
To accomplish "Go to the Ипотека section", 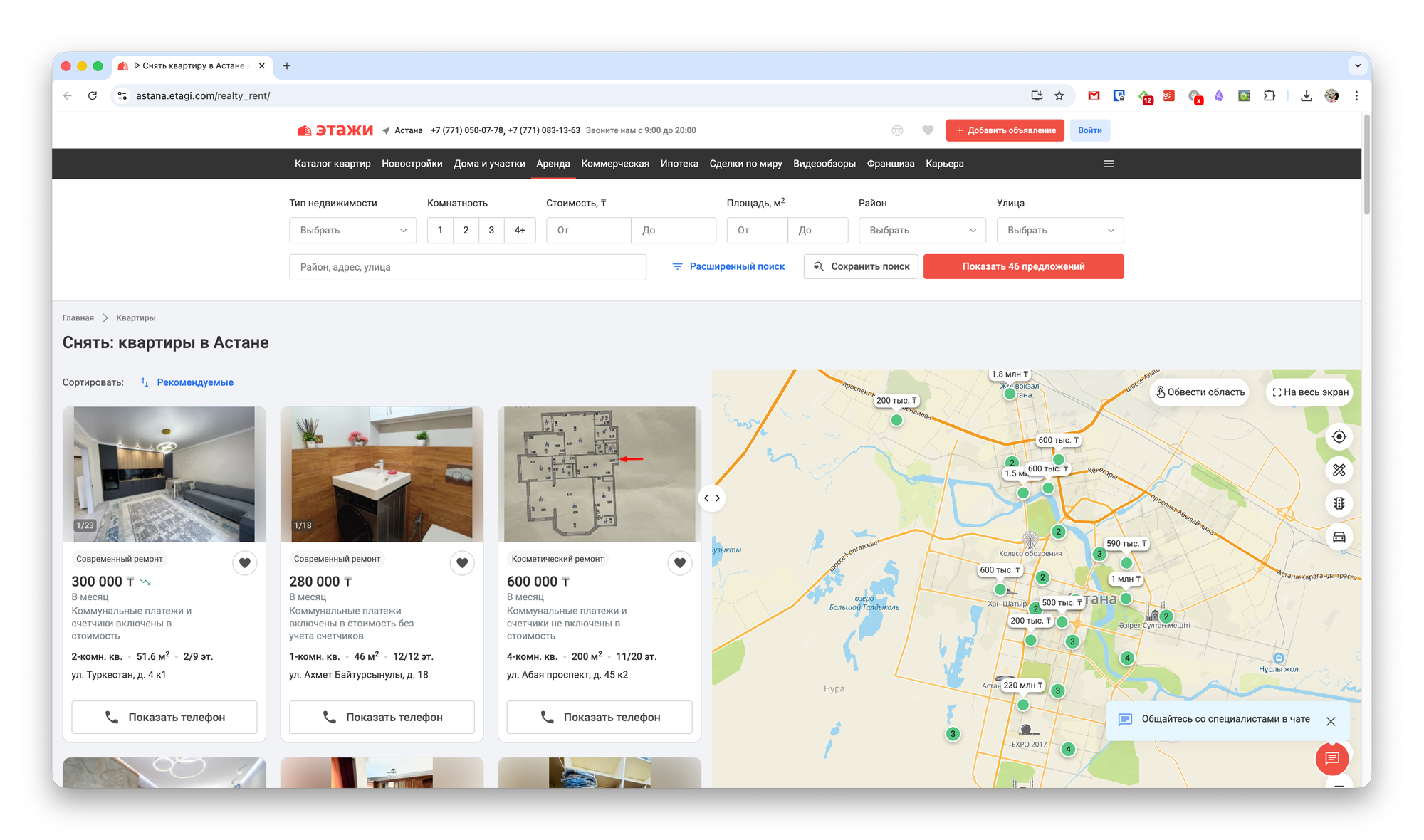I will [679, 164].
